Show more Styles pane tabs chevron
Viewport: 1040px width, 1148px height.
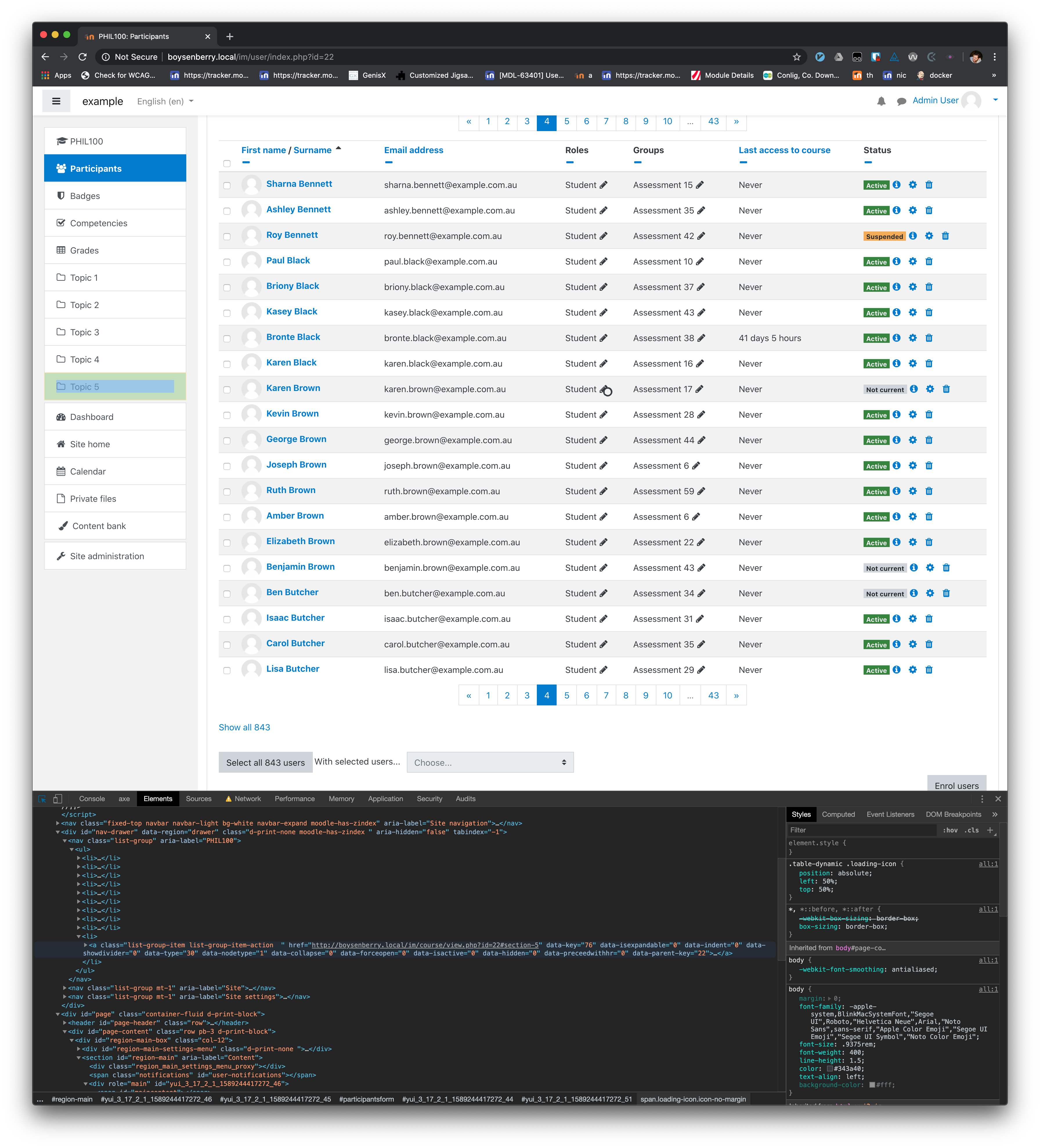(994, 815)
